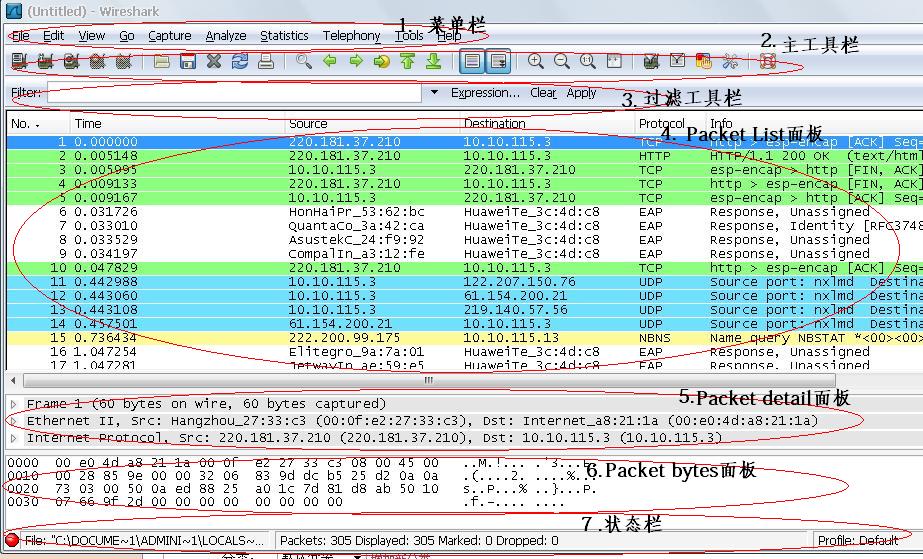Reset zoom to normal size icon
923x559 pixels.
click(587, 61)
